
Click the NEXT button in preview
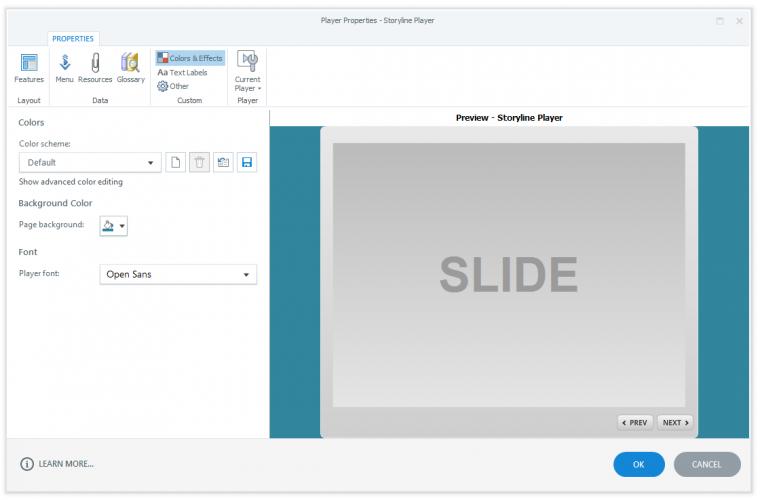tap(675, 422)
